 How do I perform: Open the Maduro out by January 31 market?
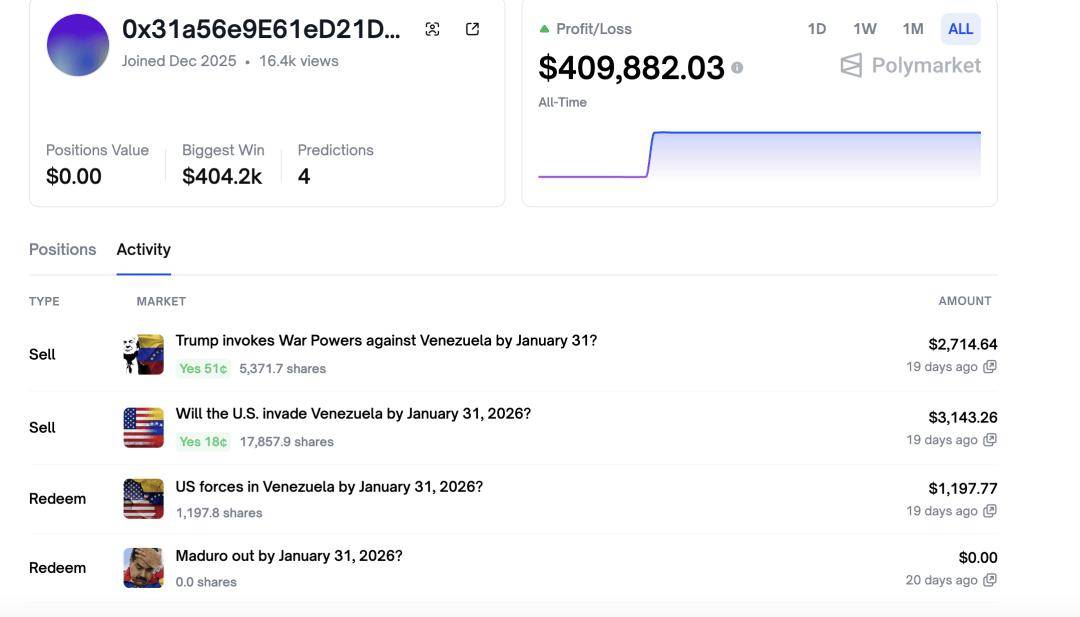pos(289,556)
